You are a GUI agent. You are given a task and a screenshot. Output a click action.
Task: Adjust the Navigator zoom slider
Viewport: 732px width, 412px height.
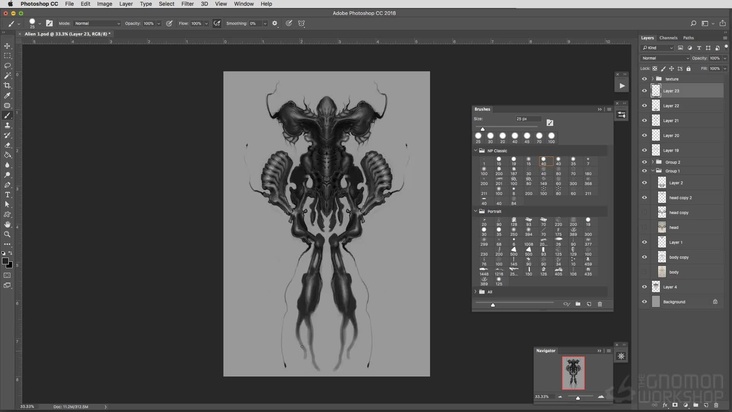point(578,398)
